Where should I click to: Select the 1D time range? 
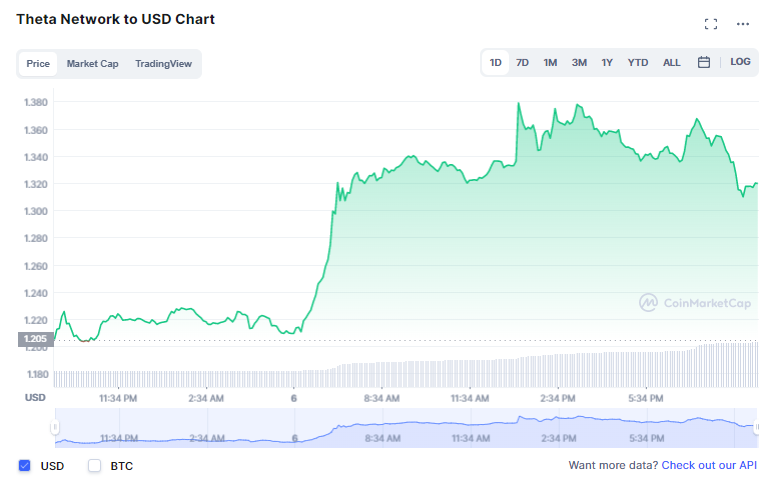(495, 63)
